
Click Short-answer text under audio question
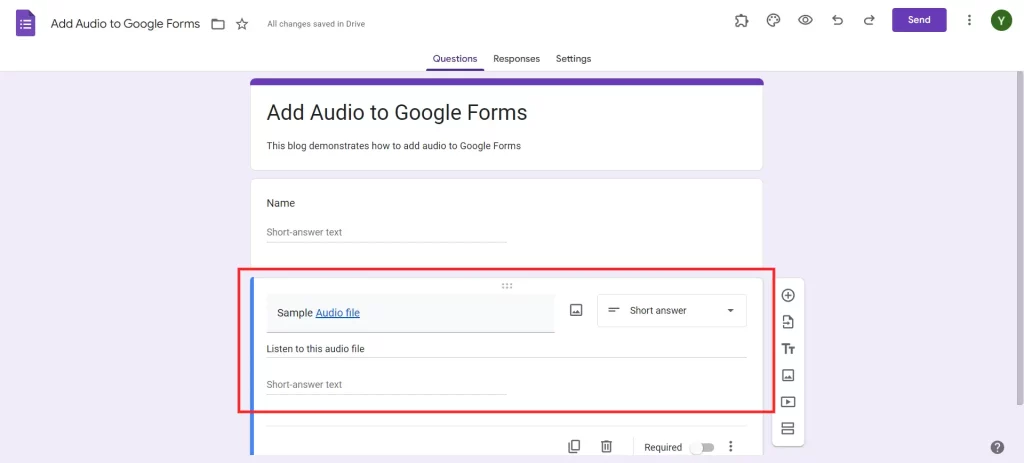(387, 385)
